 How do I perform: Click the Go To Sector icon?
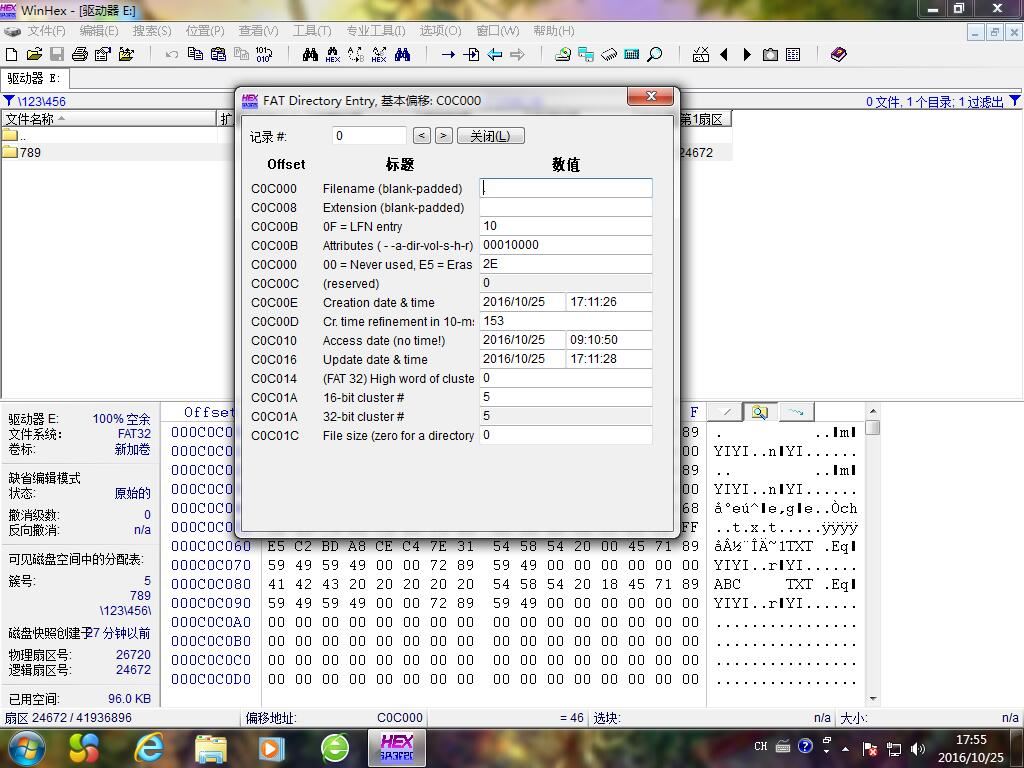pyautogui.click(x=471, y=55)
